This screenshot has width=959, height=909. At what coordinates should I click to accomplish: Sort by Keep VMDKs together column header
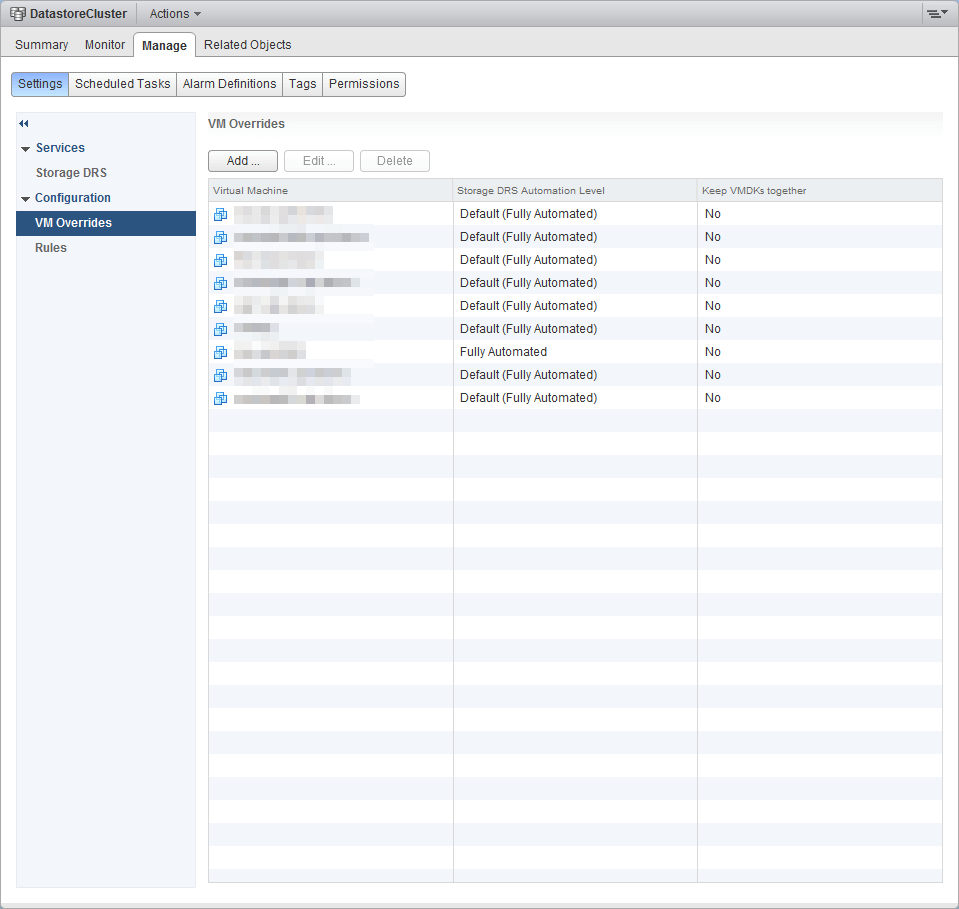754,191
